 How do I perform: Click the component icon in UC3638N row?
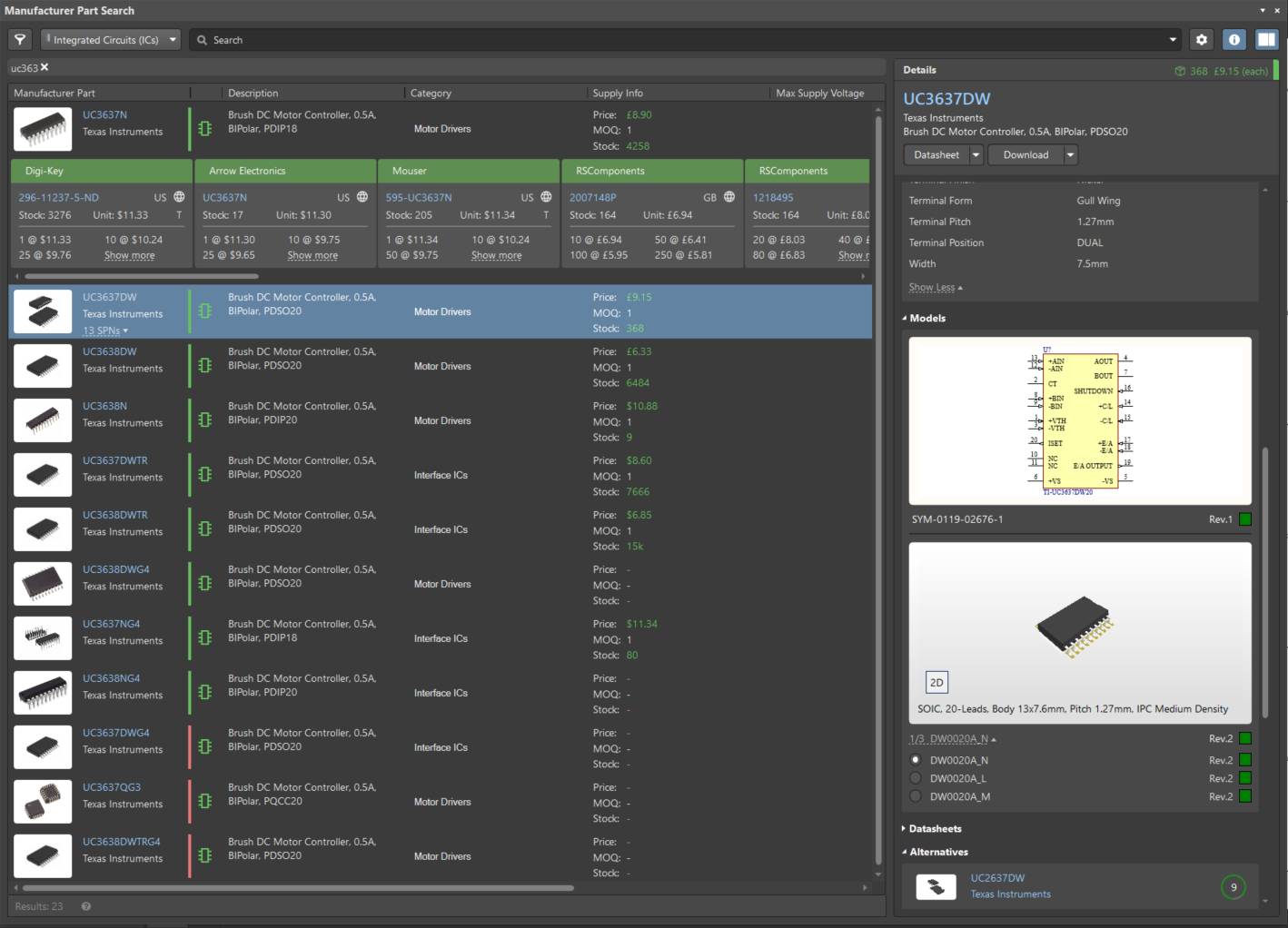tap(205, 420)
